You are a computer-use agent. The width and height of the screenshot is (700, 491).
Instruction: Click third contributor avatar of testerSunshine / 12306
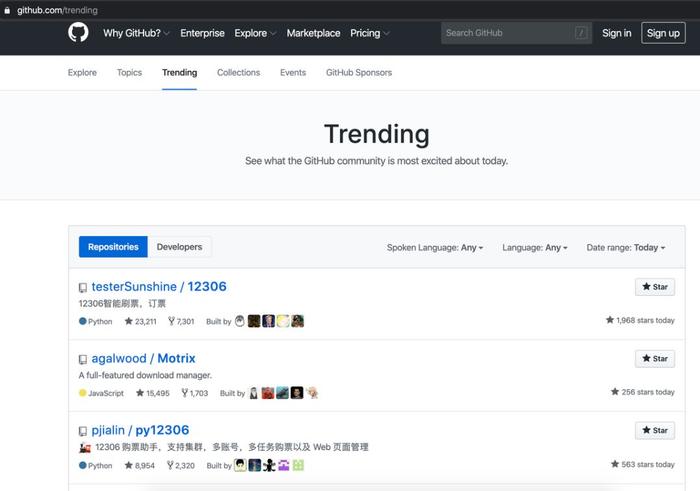click(268, 321)
